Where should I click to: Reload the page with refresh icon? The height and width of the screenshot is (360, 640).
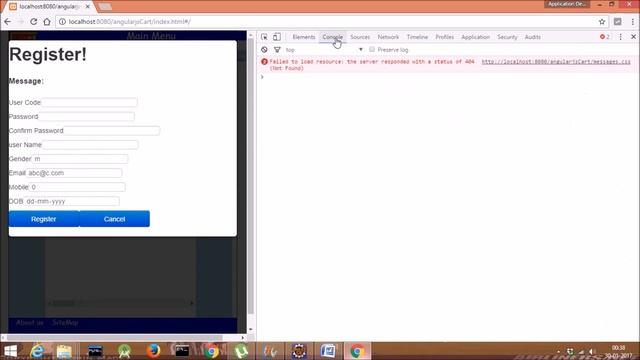(x=33, y=22)
